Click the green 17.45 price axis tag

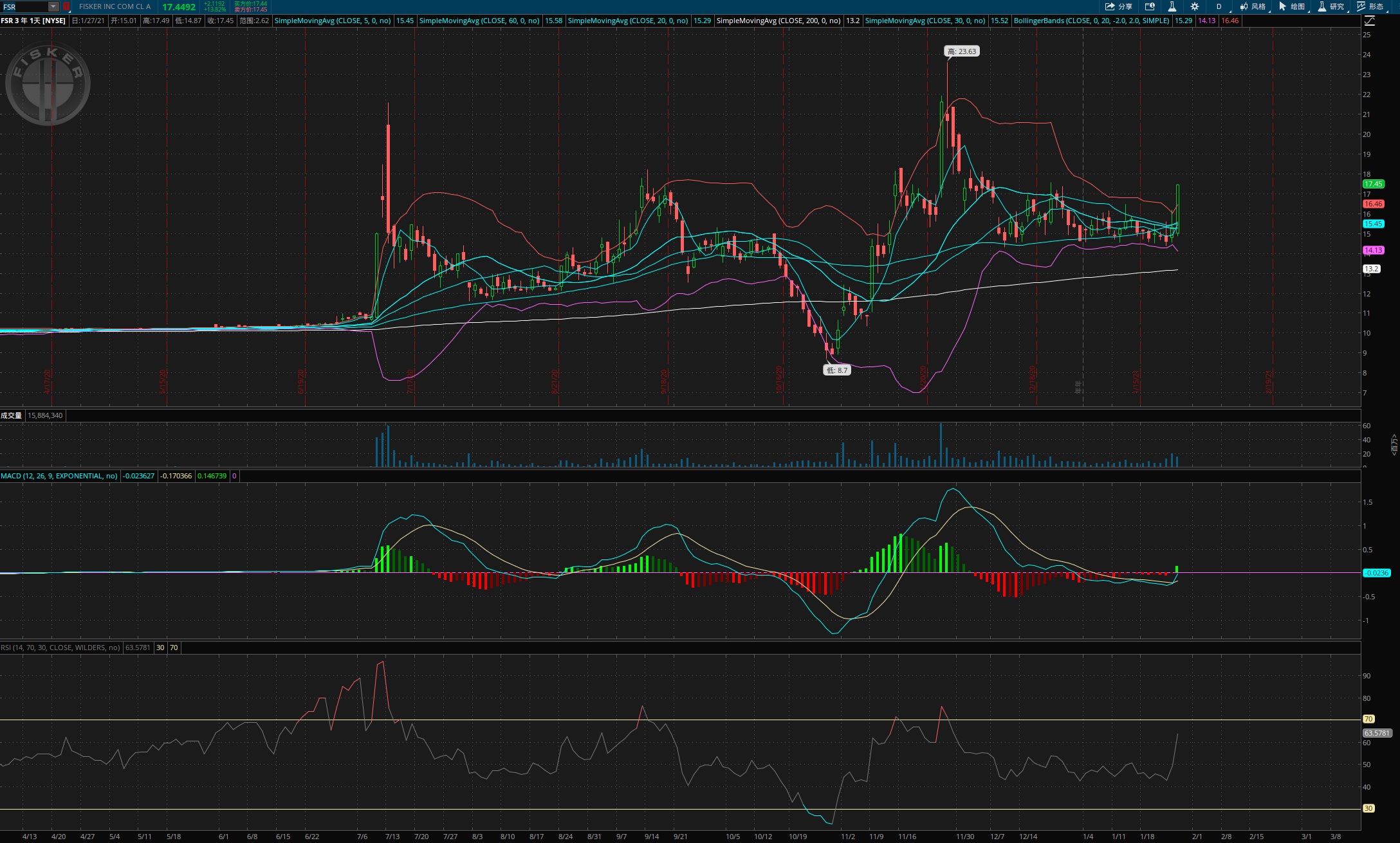point(1373,184)
